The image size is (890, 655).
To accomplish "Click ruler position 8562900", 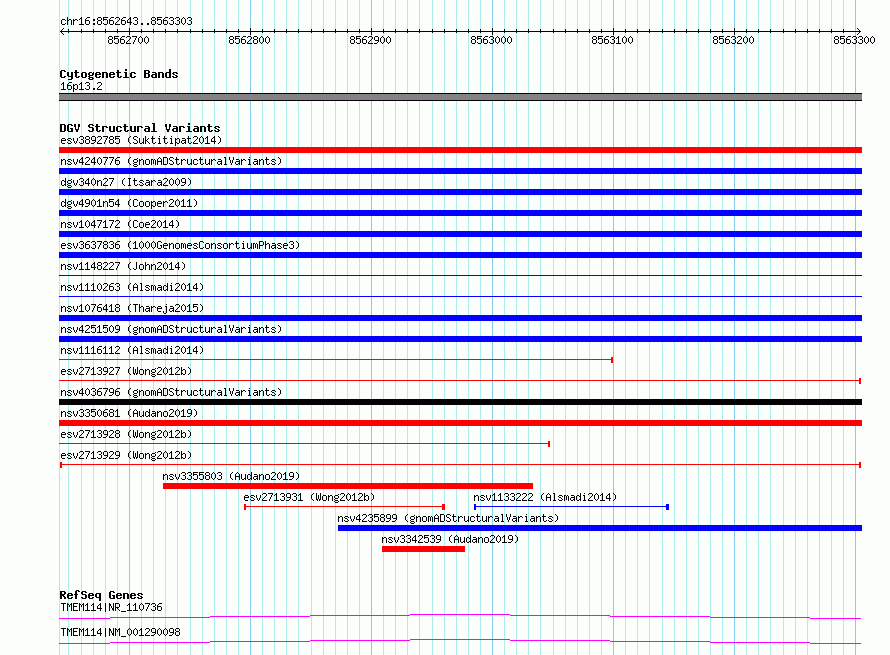I will [370, 40].
